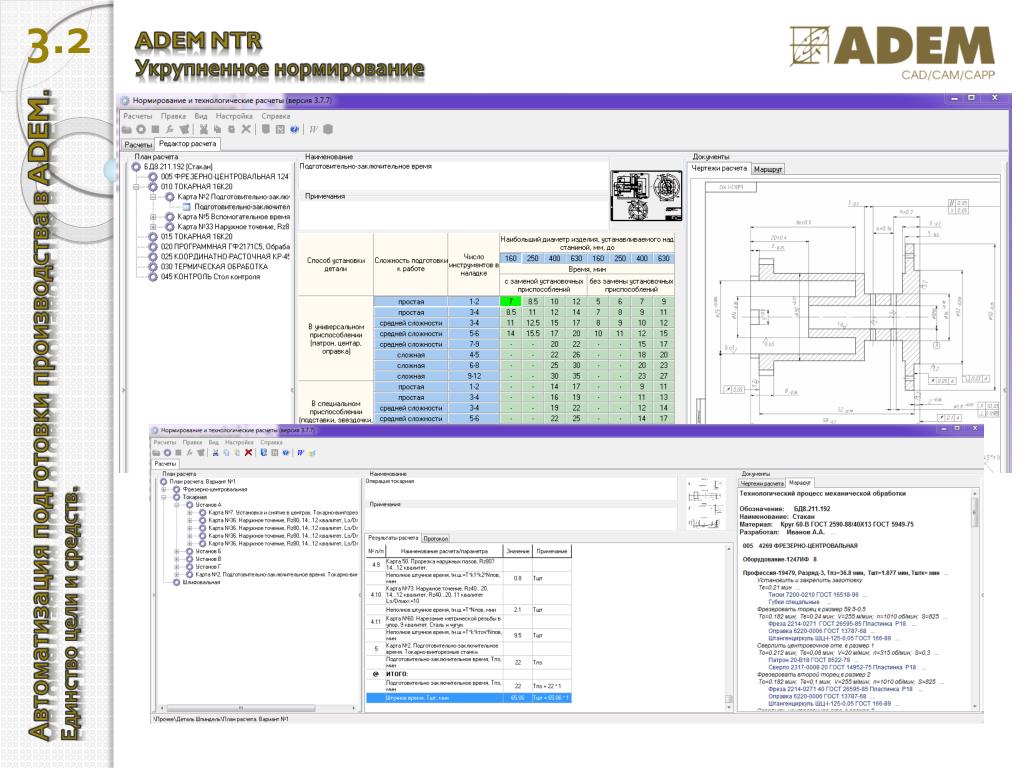The width and height of the screenshot is (1024, 768).
Task: Collapse Токарная node in lower window tree
Action: [x=163, y=497]
